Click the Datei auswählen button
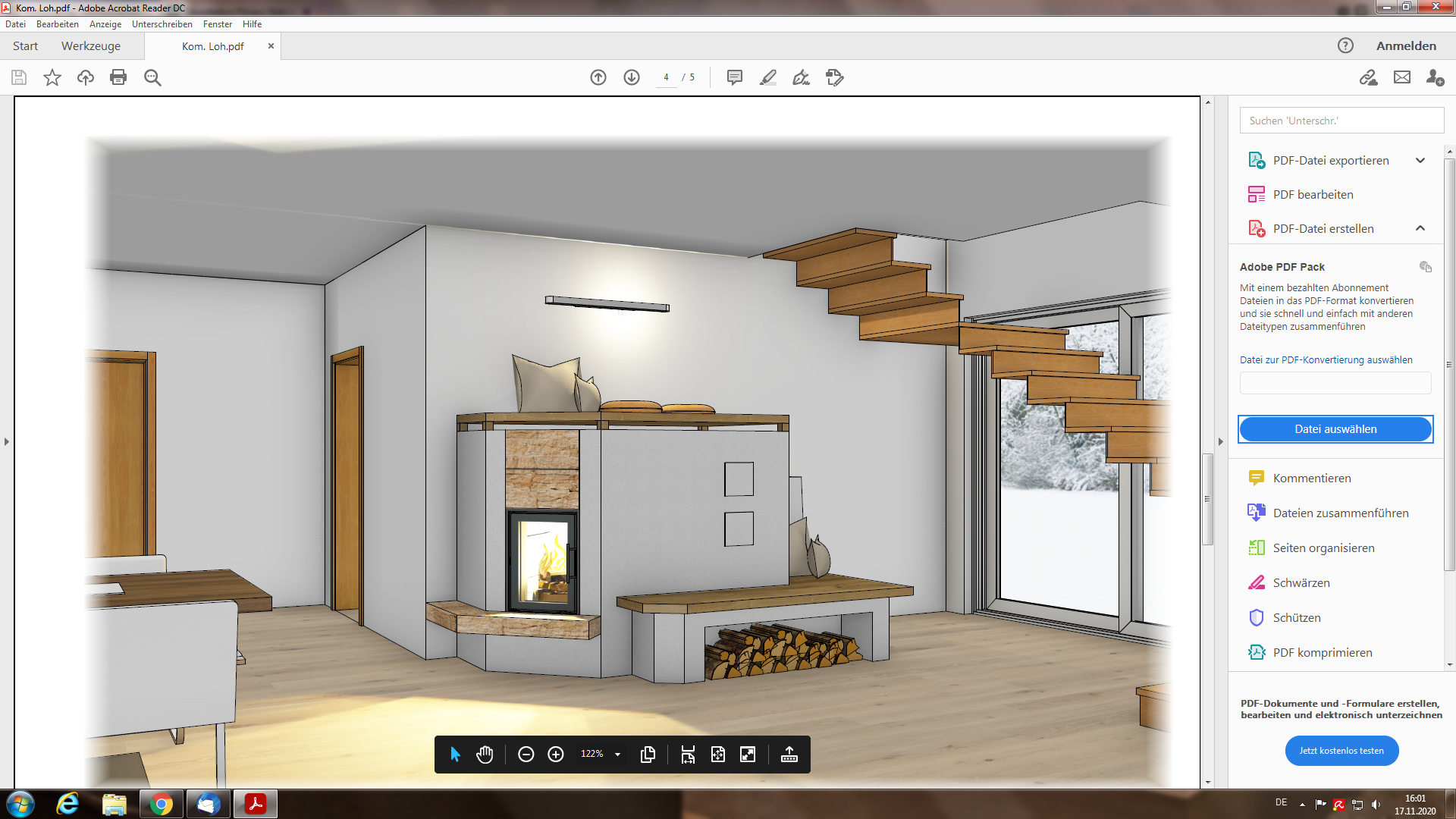The height and width of the screenshot is (819, 1456). (1335, 429)
